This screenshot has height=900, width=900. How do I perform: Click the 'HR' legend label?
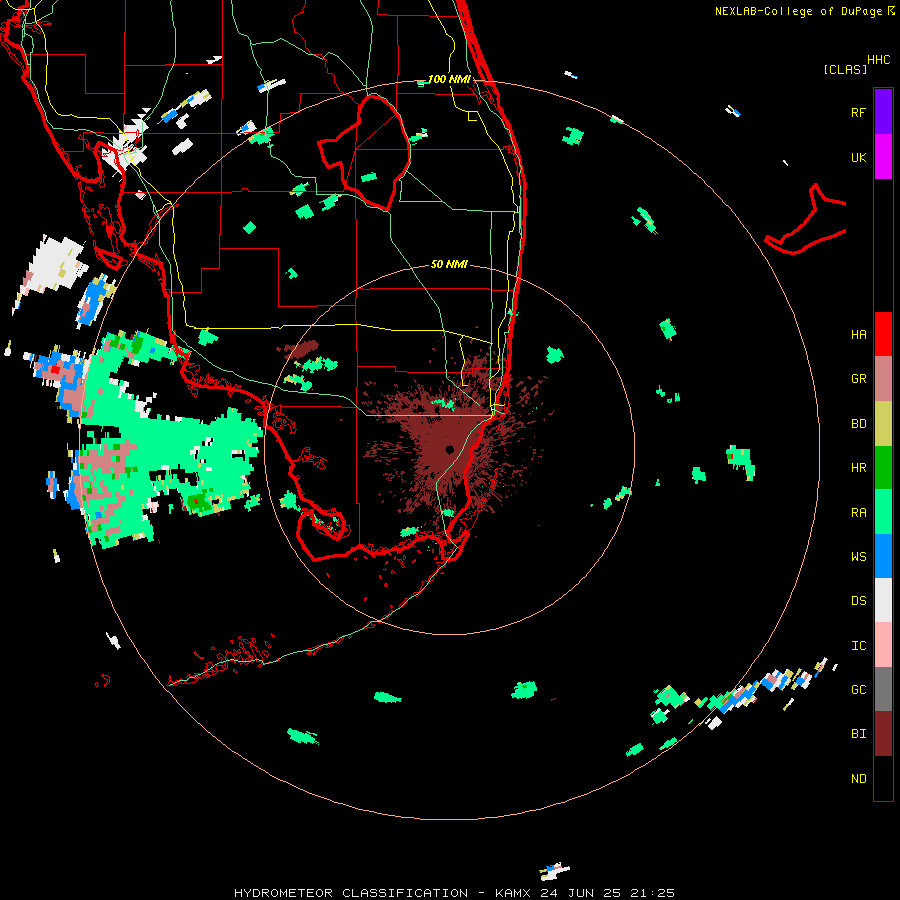[858, 467]
